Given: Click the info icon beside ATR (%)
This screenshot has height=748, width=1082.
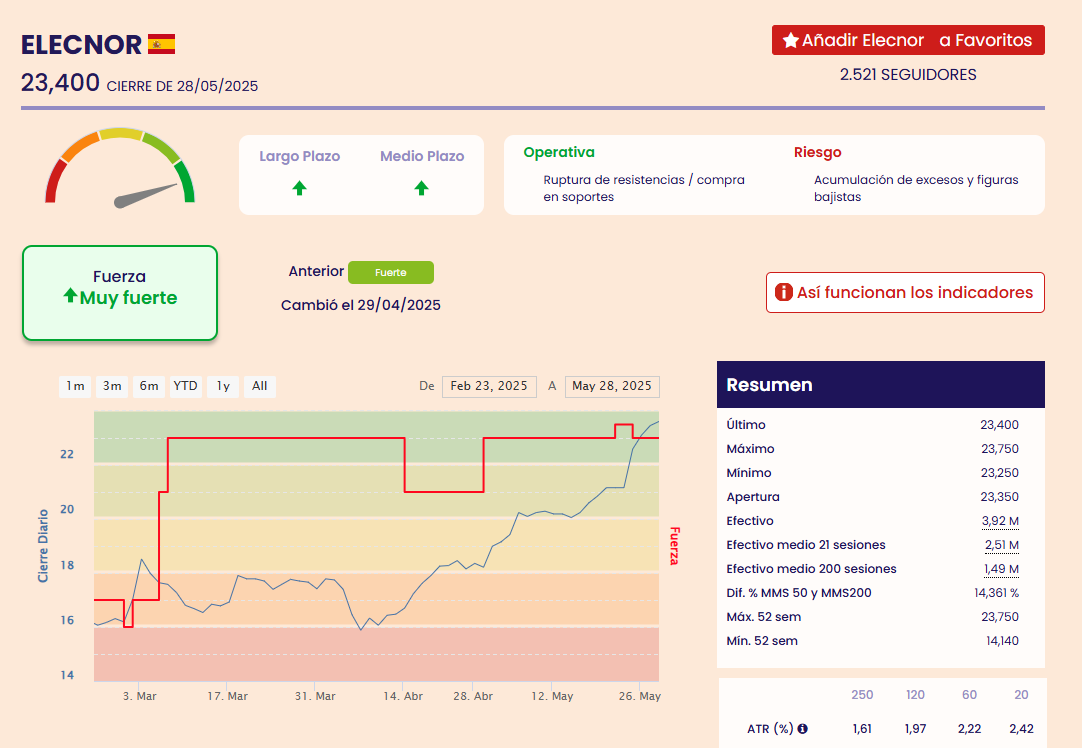Looking at the screenshot, I should point(802,729).
